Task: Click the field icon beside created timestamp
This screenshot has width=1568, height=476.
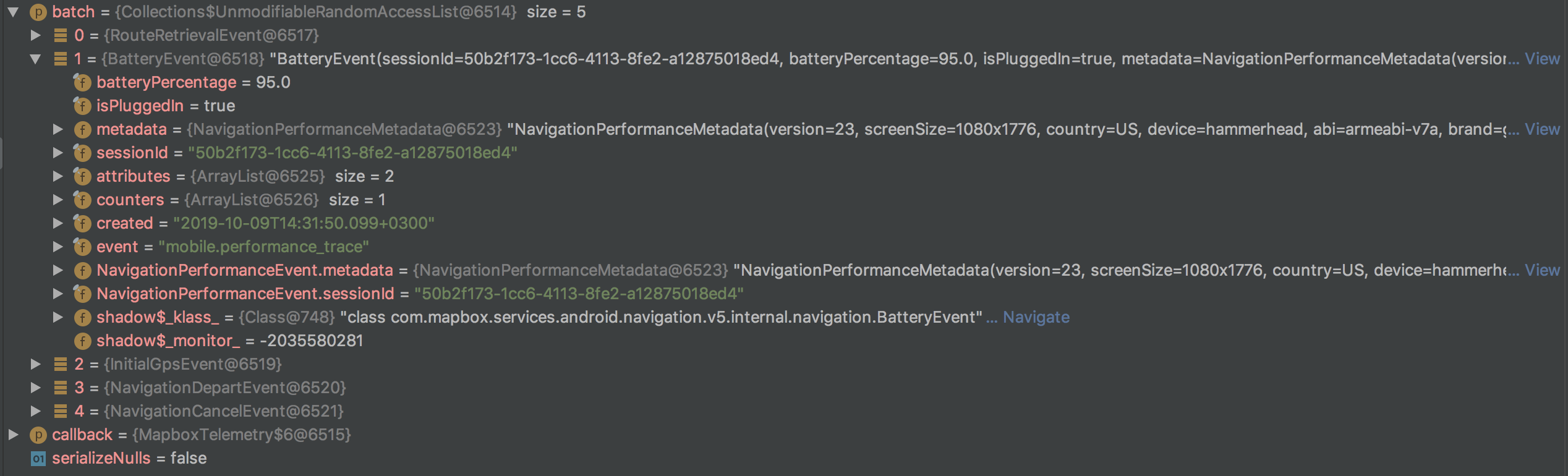Action: [82, 223]
